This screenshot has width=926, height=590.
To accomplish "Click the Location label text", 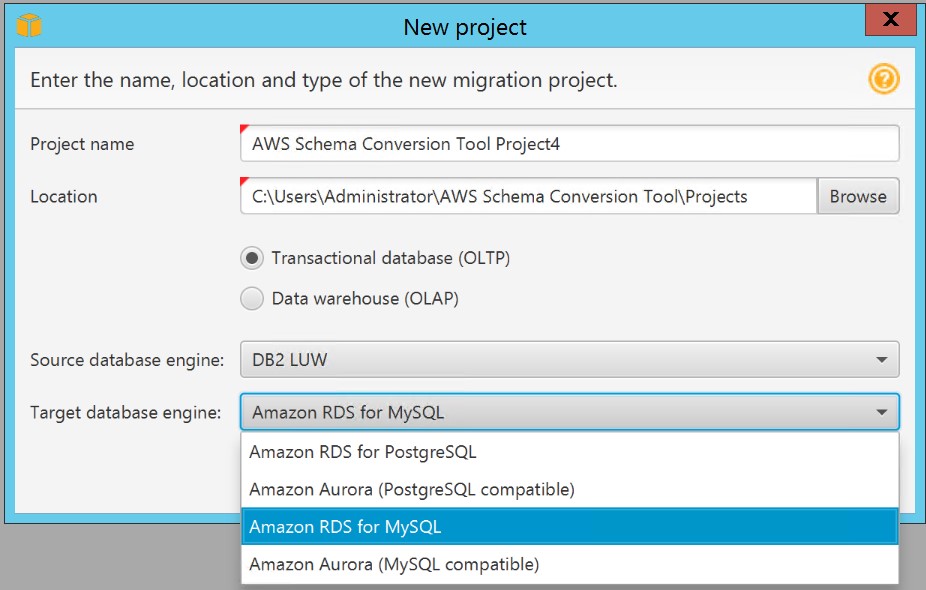I will (64, 197).
